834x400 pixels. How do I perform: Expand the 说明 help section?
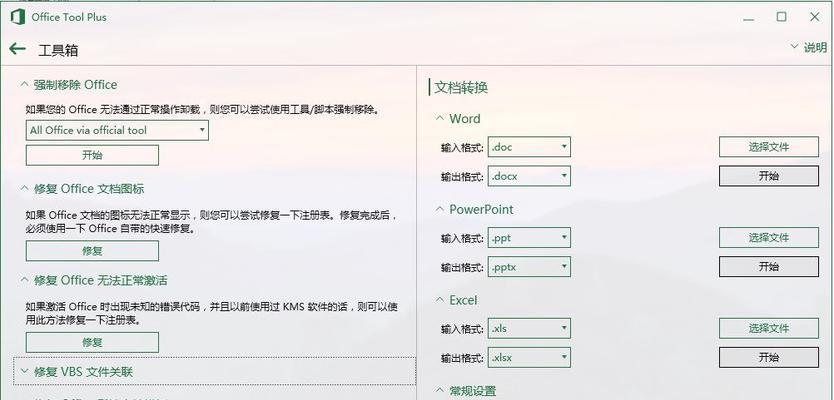pyautogui.click(x=808, y=47)
